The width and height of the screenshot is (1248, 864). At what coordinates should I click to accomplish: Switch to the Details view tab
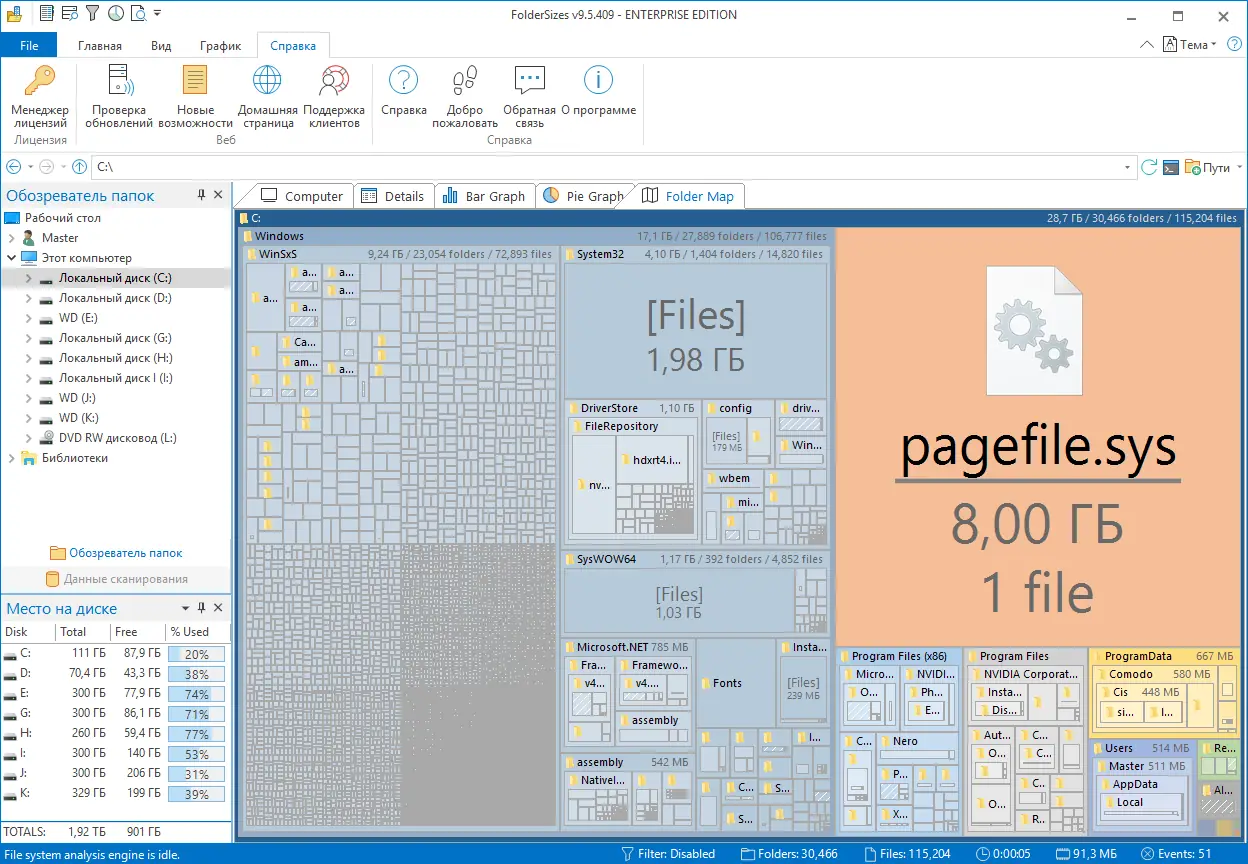(393, 196)
